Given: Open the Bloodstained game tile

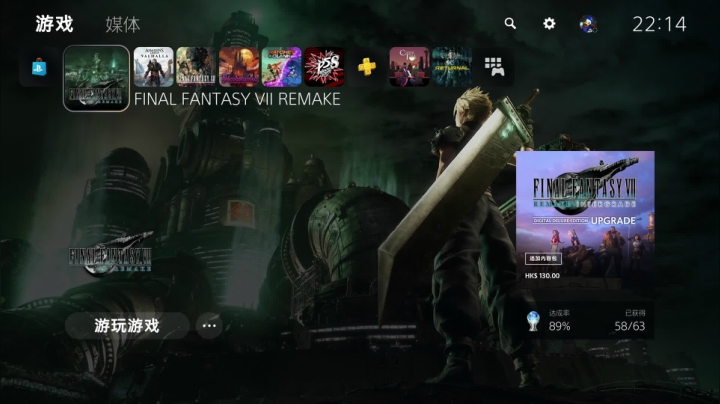Looking at the screenshot, I should (x=239, y=67).
